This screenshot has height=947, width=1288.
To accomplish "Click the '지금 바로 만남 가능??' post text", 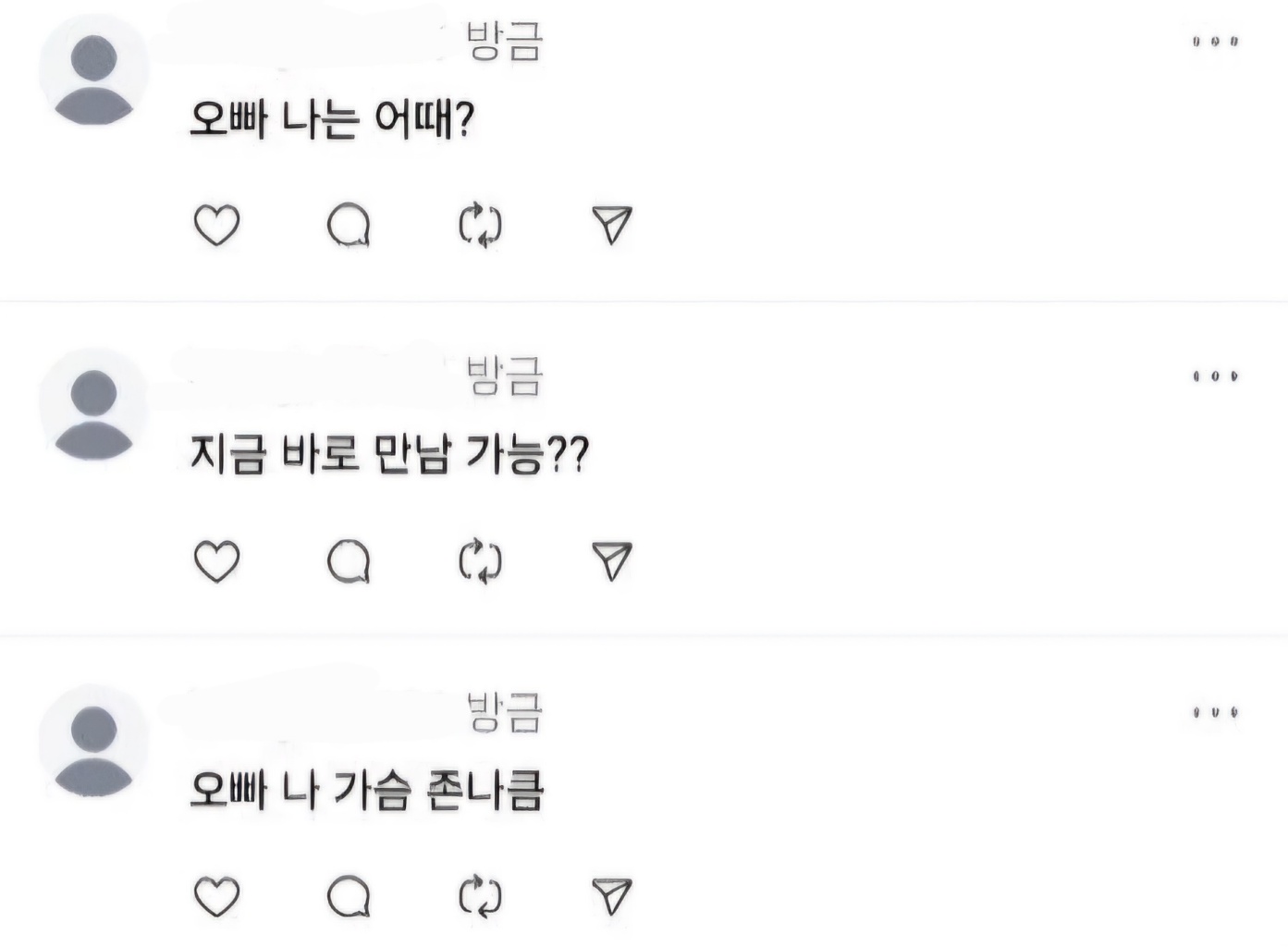I will (x=388, y=454).
